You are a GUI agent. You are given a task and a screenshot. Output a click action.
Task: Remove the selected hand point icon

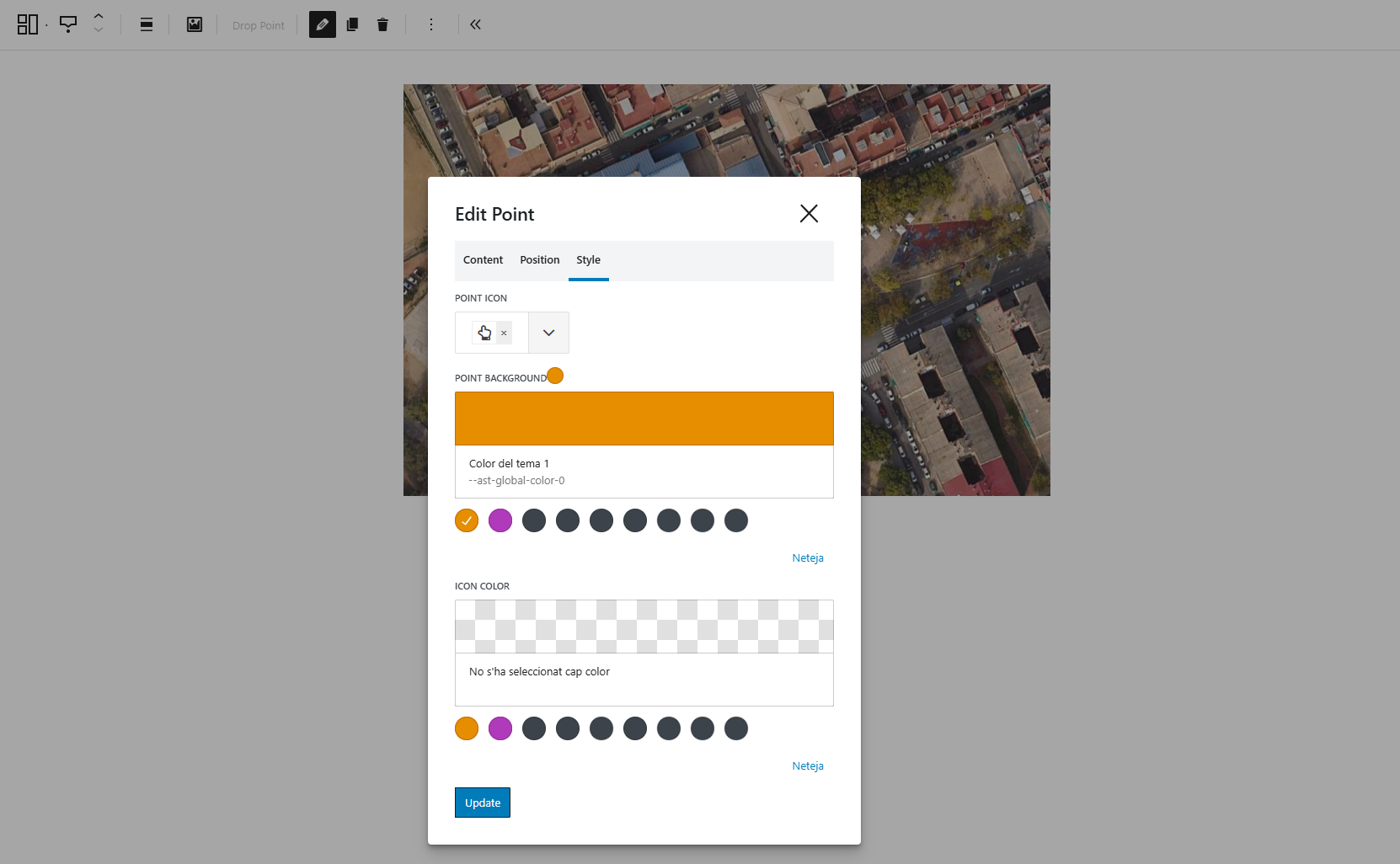coord(504,333)
